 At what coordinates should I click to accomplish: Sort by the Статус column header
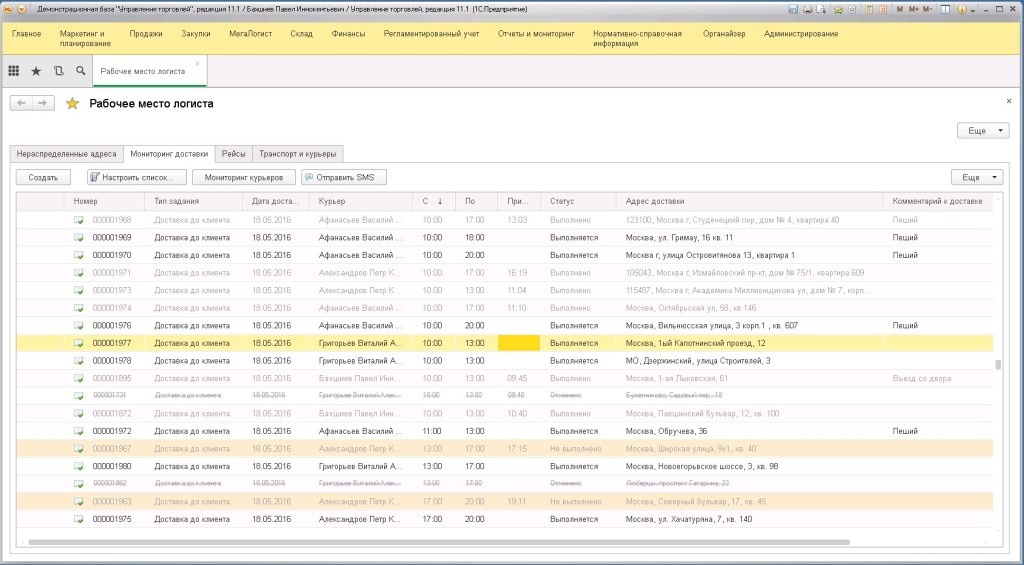(x=578, y=201)
